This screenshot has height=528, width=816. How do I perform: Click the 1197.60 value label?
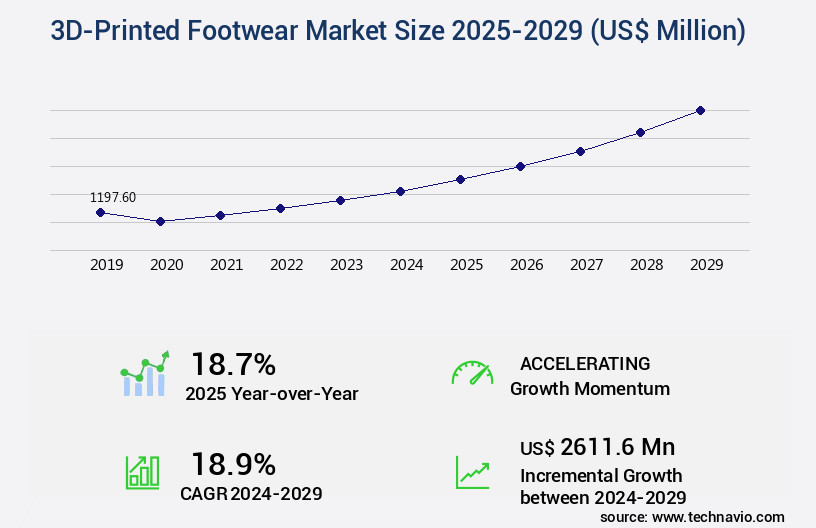pyautogui.click(x=113, y=197)
